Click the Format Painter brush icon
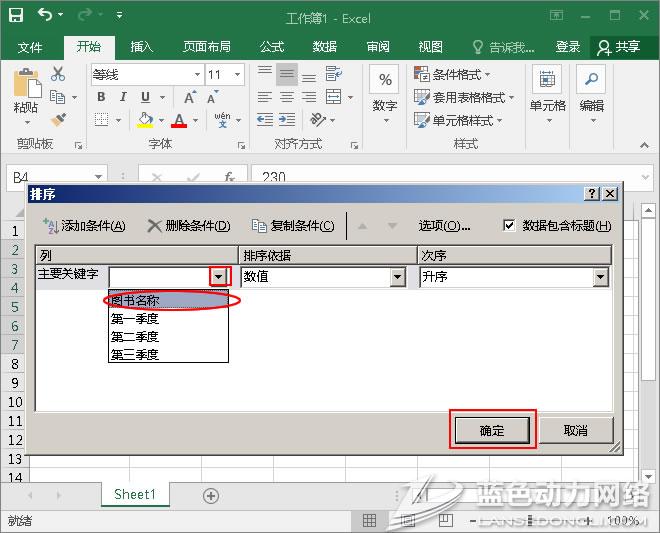The height and width of the screenshot is (533, 660). (x=57, y=120)
